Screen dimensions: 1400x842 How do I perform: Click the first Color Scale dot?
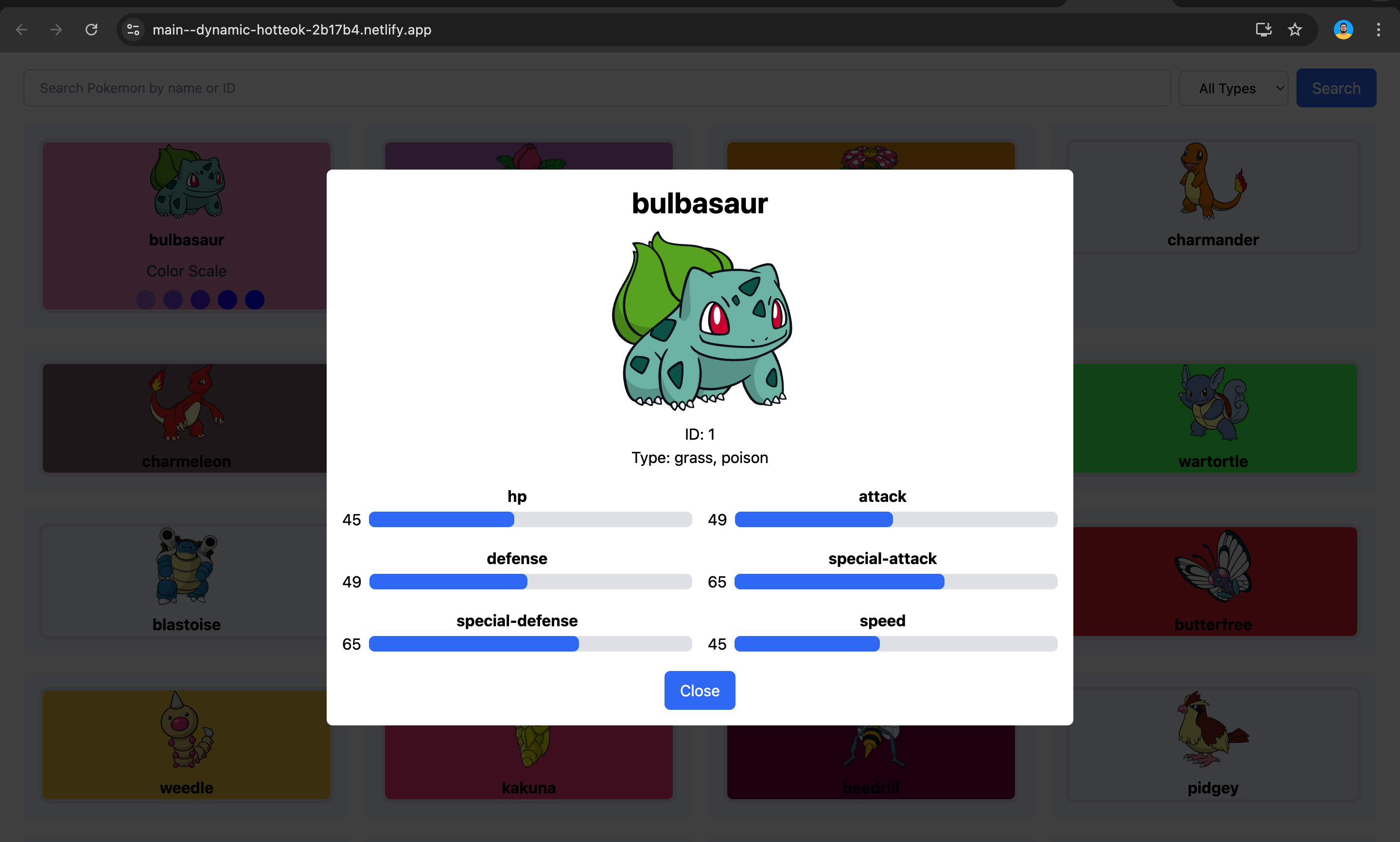tap(146, 300)
